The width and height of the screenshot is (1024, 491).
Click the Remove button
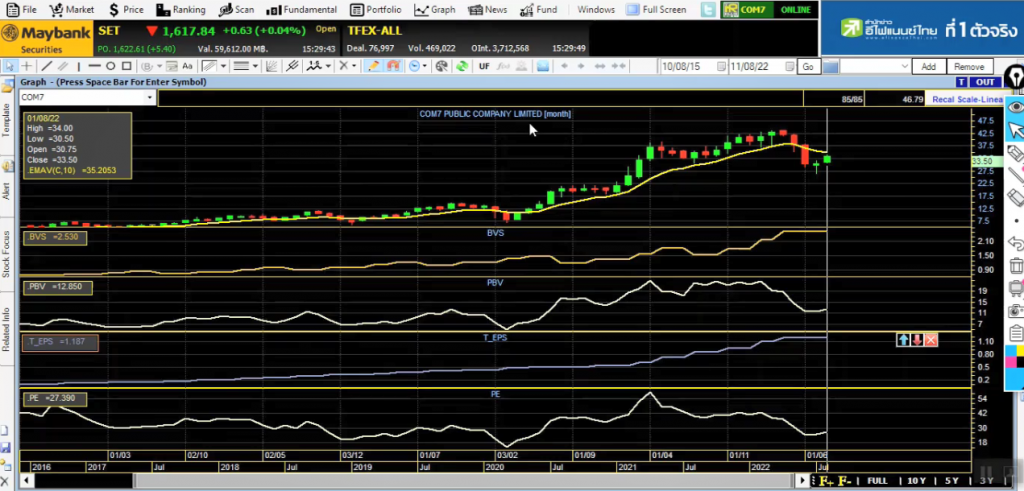point(969,67)
